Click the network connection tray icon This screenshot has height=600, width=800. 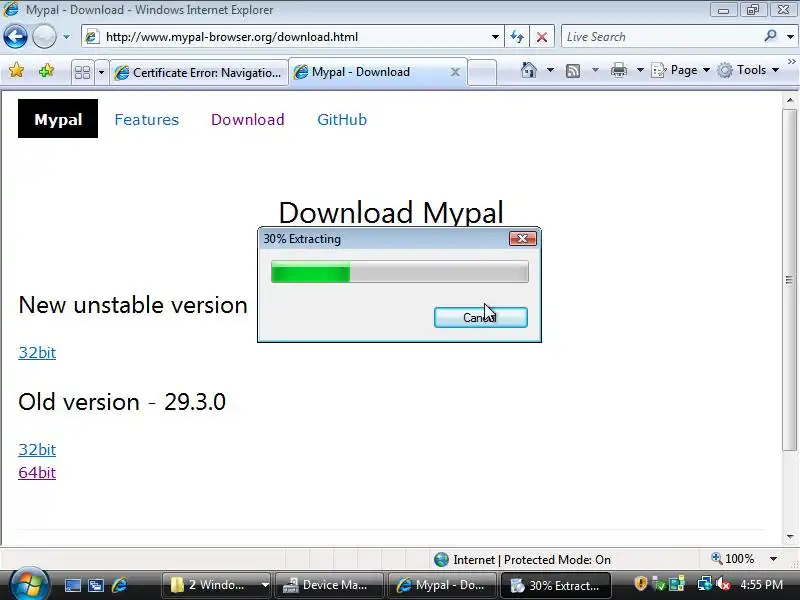click(705, 583)
